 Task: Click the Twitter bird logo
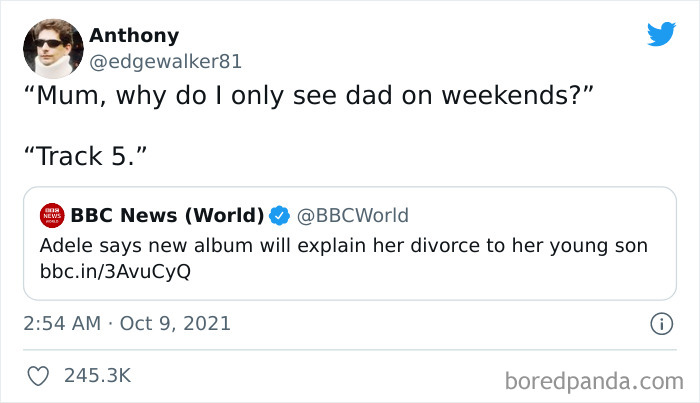click(x=661, y=34)
